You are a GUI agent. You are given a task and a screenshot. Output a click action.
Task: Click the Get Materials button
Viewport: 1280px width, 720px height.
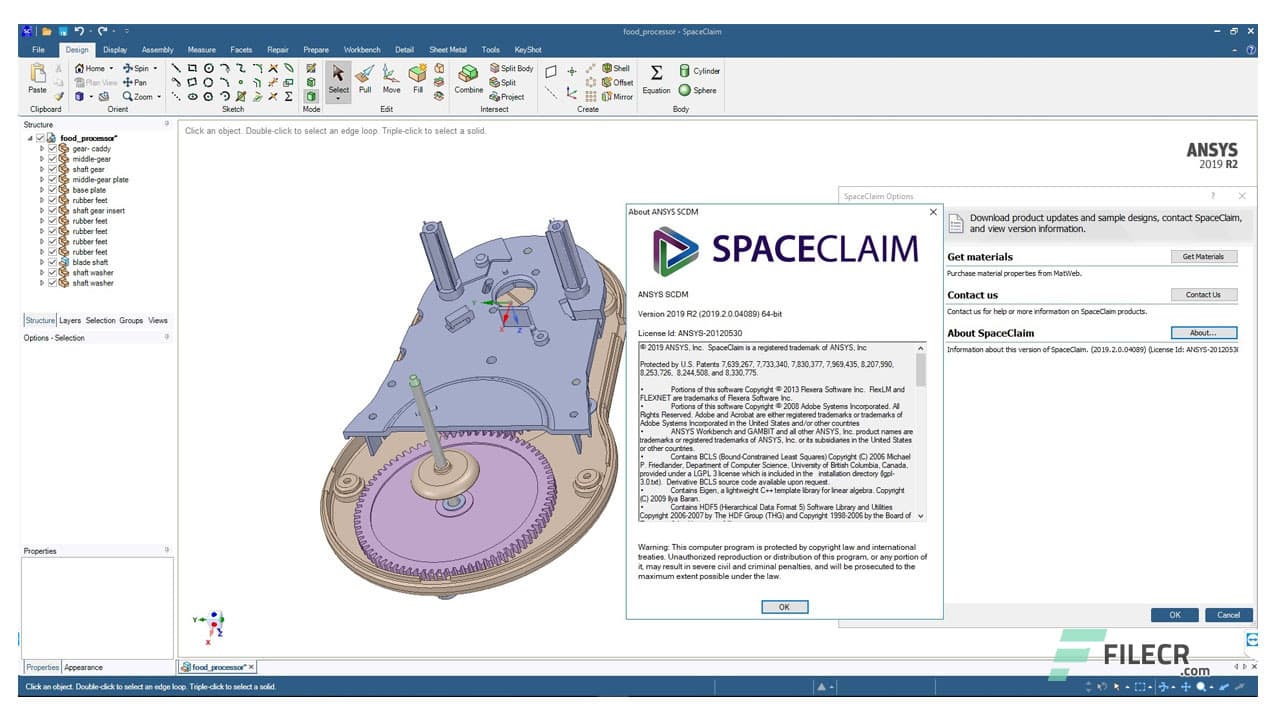click(x=1203, y=256)
